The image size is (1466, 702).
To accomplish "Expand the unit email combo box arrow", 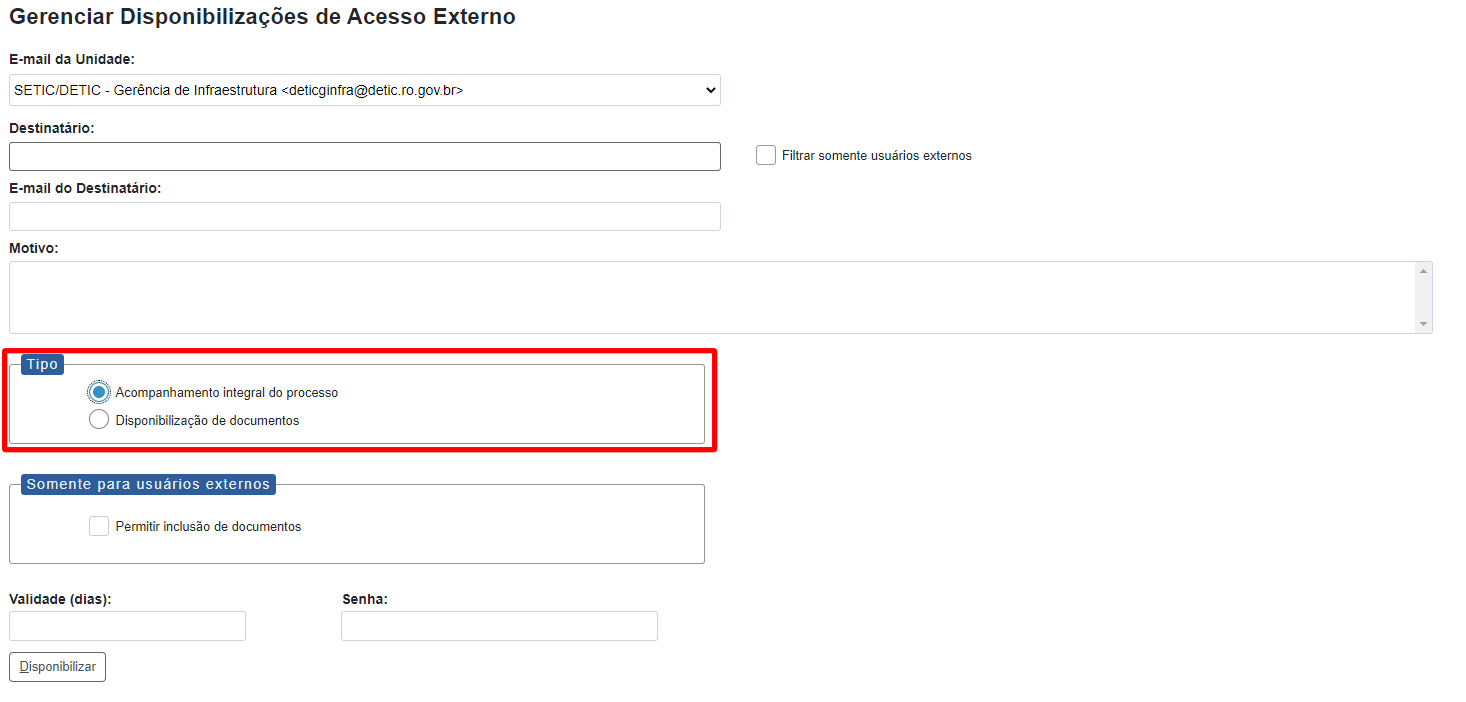I will click(711, 89).
